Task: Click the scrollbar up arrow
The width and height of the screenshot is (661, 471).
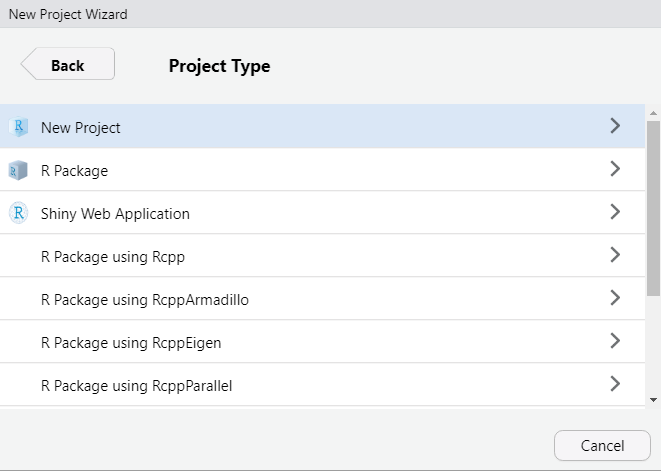Action: pos(653,113)
